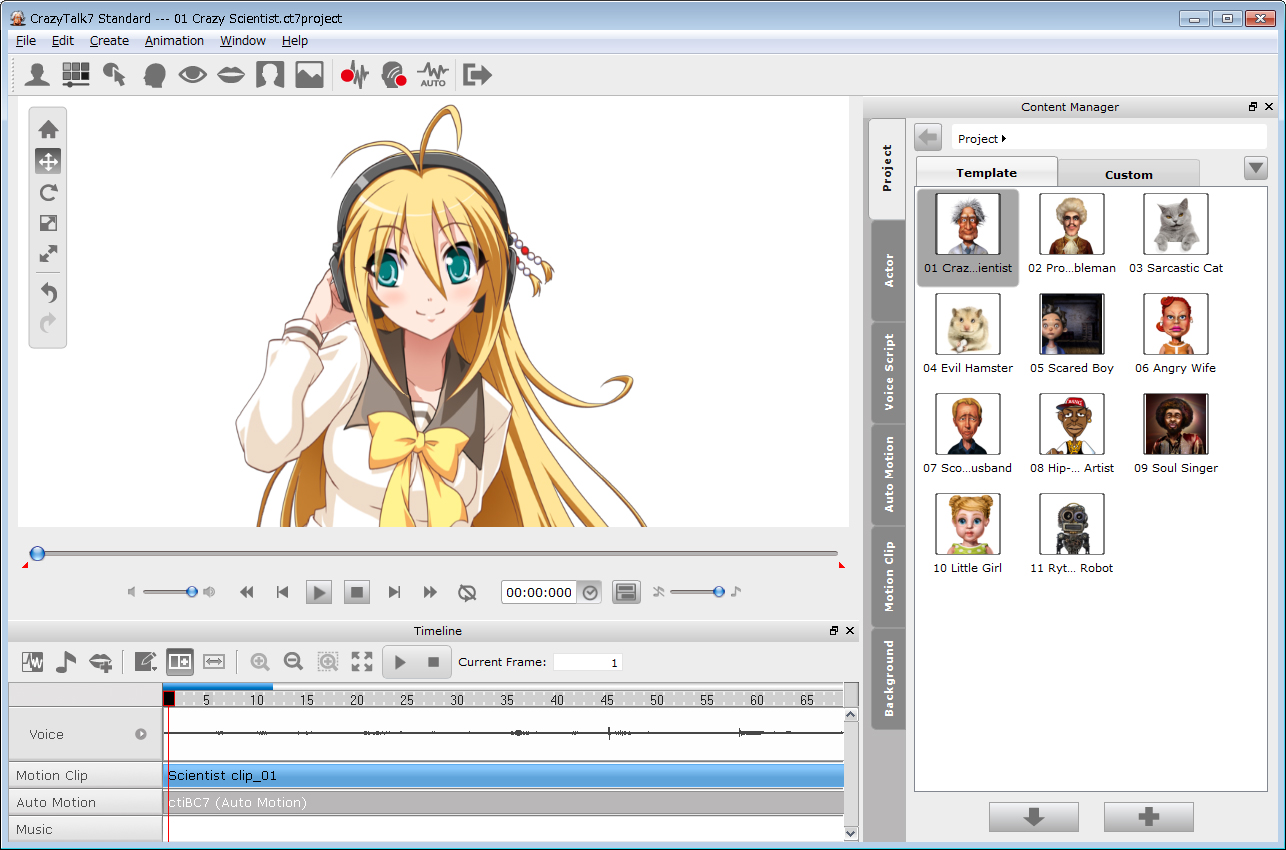Open the Eye settings icon
1286x850 pixels.
coord(192,75)
